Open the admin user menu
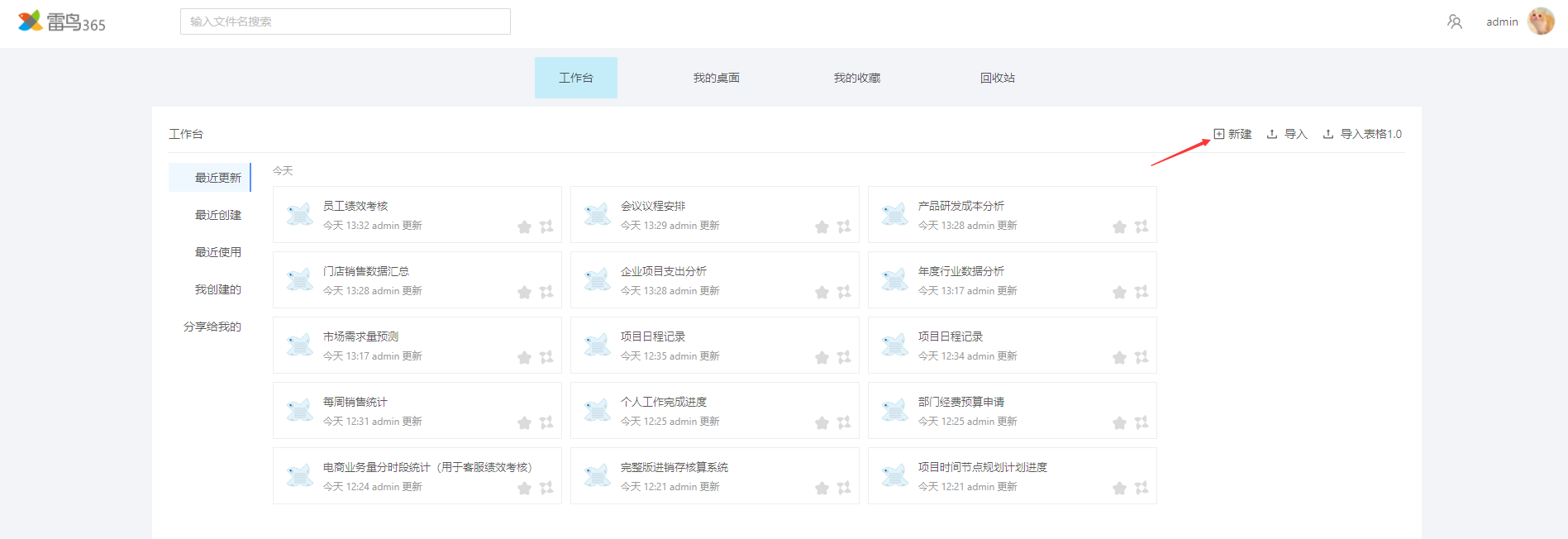Image resolution: width=1568 pixels, height=539 pixels. (x=1502, y=22)
